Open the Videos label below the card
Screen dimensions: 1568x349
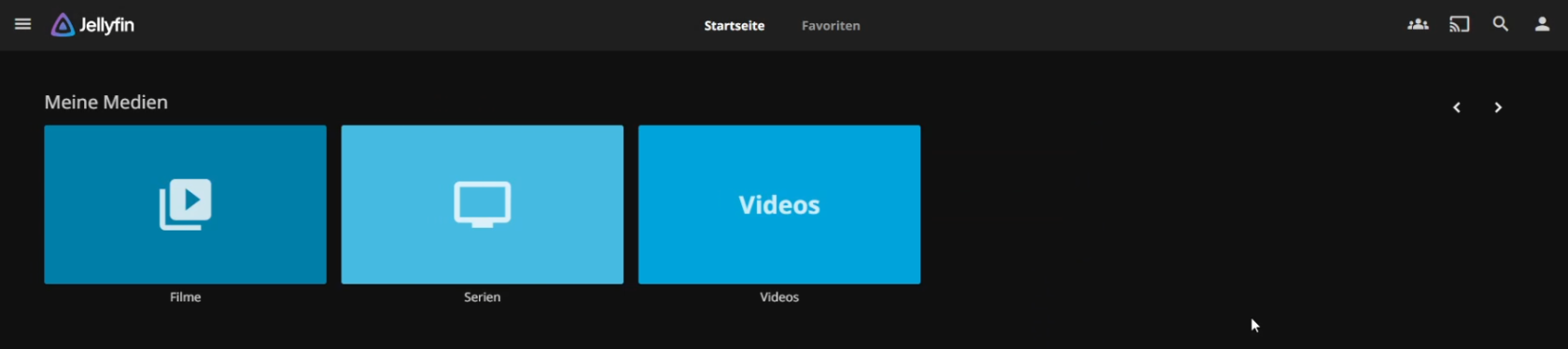(779, 297)
